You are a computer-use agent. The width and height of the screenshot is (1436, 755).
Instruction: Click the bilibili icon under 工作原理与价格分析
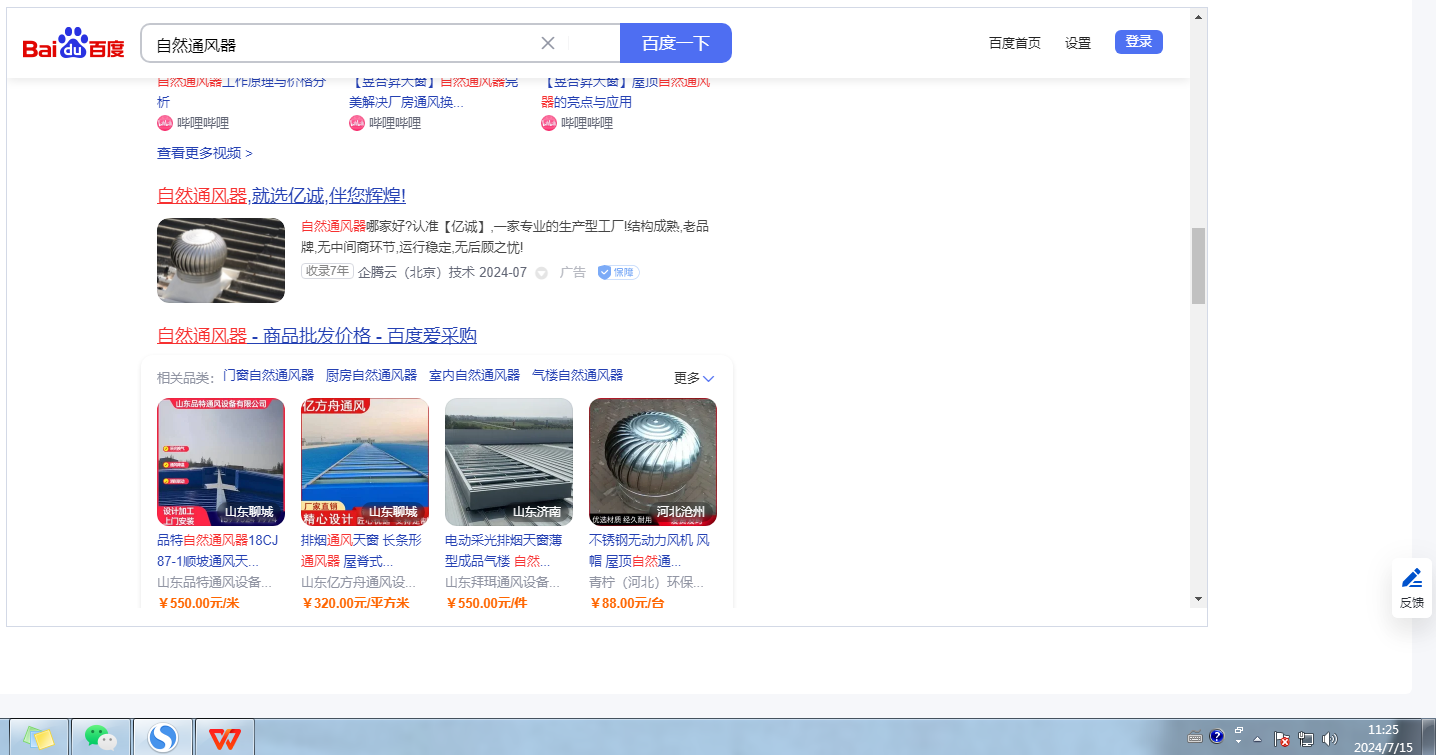pos(165,123)
